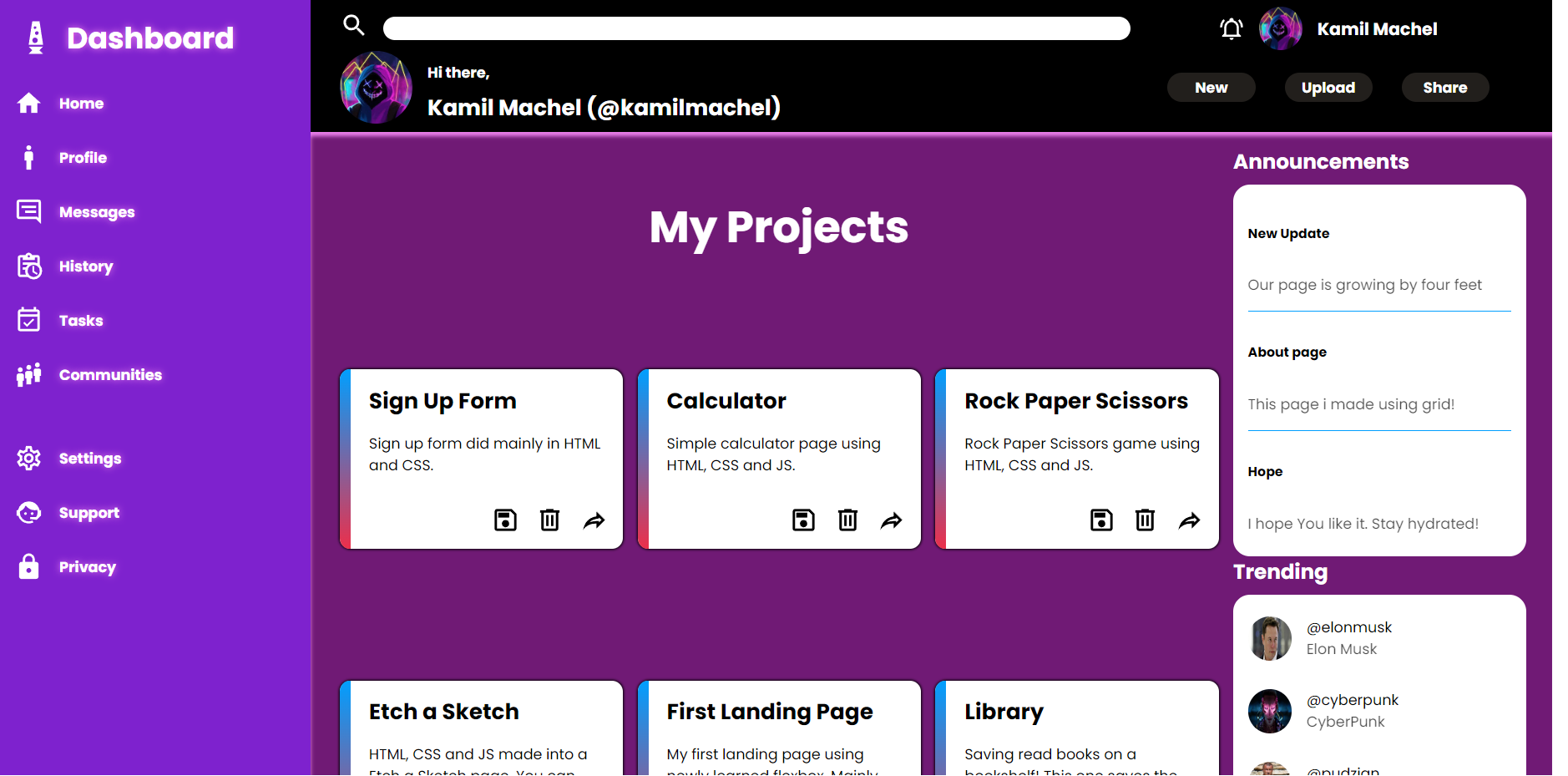Select the History icon in sidebar

tap(29, 266)
